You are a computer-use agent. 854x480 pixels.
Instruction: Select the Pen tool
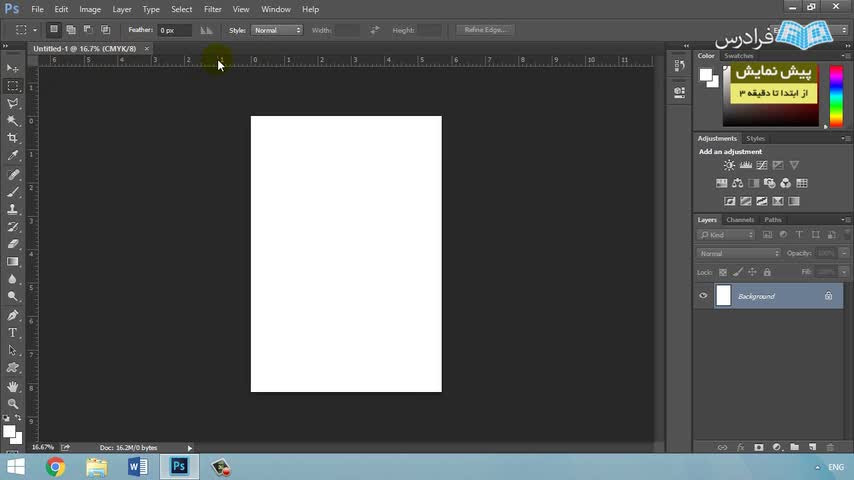tap(13, 315)
